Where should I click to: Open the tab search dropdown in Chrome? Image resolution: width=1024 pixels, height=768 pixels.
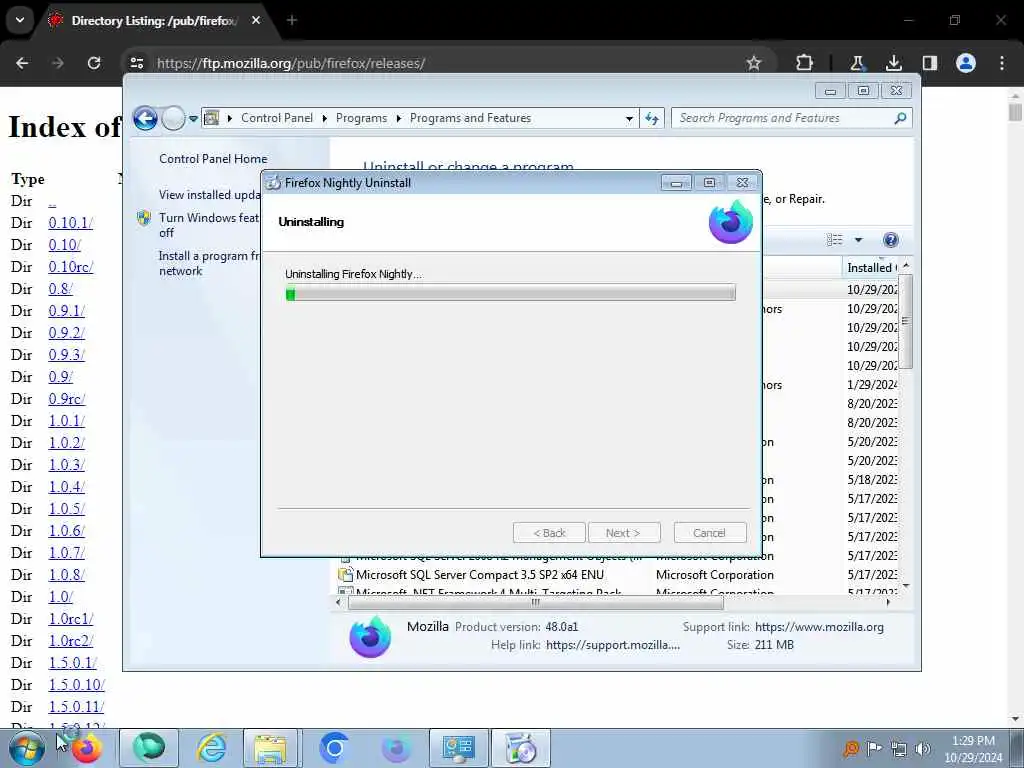coord(20,20)
